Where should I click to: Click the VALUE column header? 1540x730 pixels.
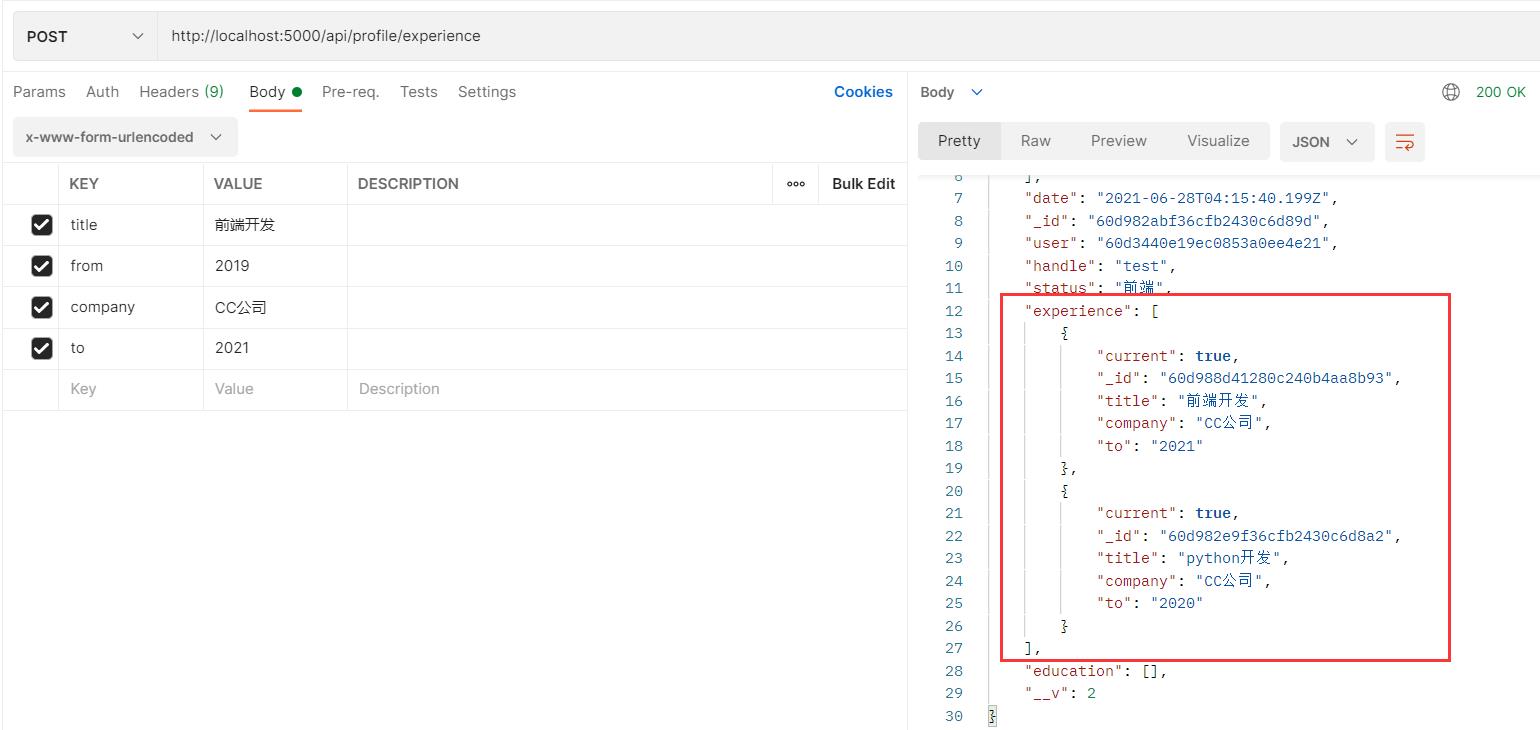point(238,184)
